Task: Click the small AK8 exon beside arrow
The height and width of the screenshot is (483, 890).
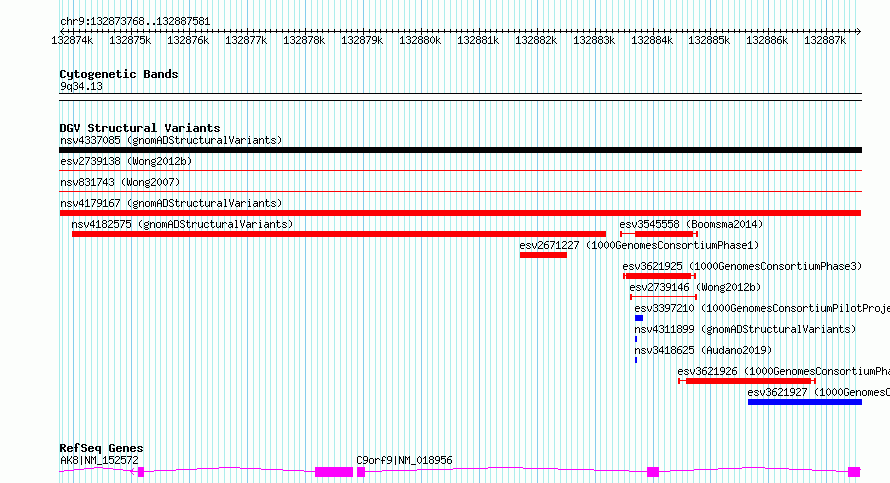Action: click(x=141, y=472)
